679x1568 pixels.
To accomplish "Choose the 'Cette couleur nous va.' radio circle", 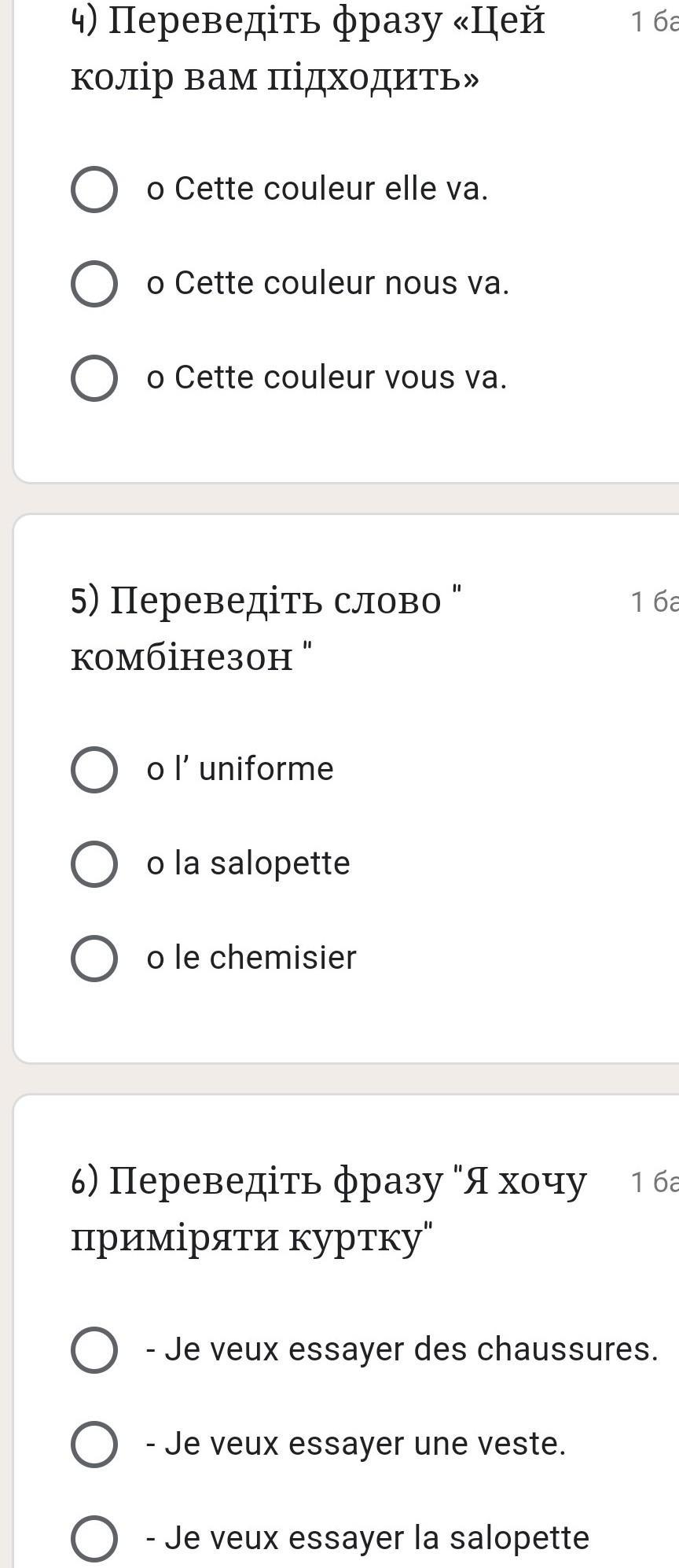I will [x=94, y=284].
